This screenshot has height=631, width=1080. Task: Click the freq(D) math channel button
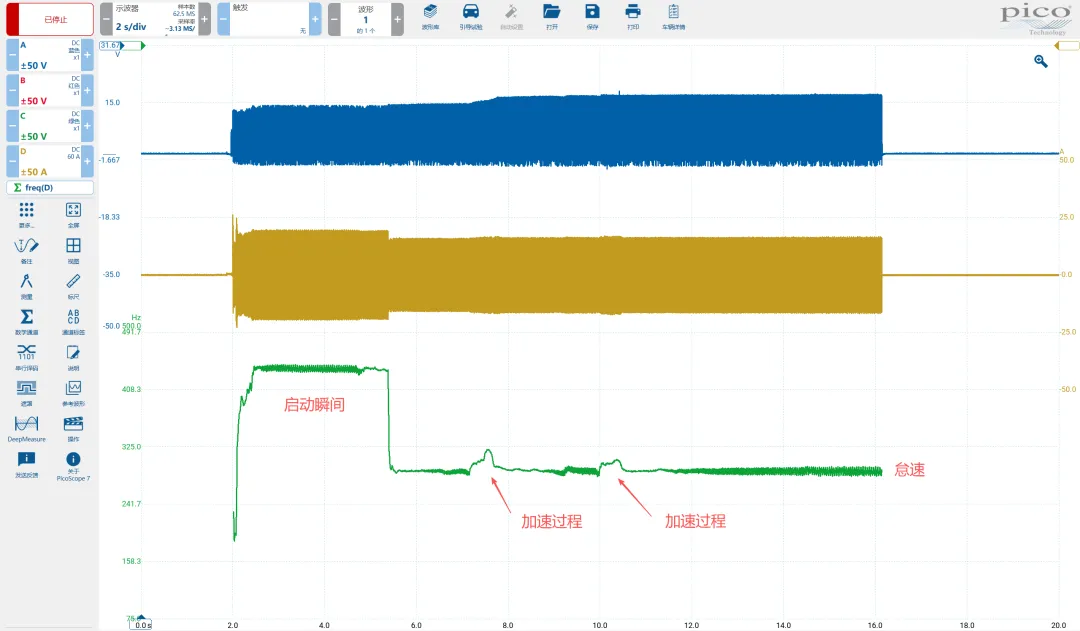point(50,188)
